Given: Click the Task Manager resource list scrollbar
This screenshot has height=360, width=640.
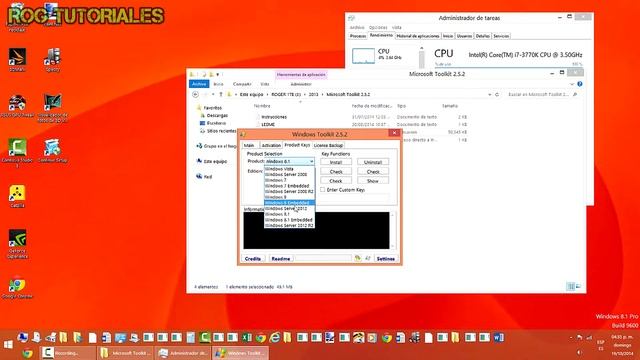Looking at the screenshot, I should click(422, 57).
